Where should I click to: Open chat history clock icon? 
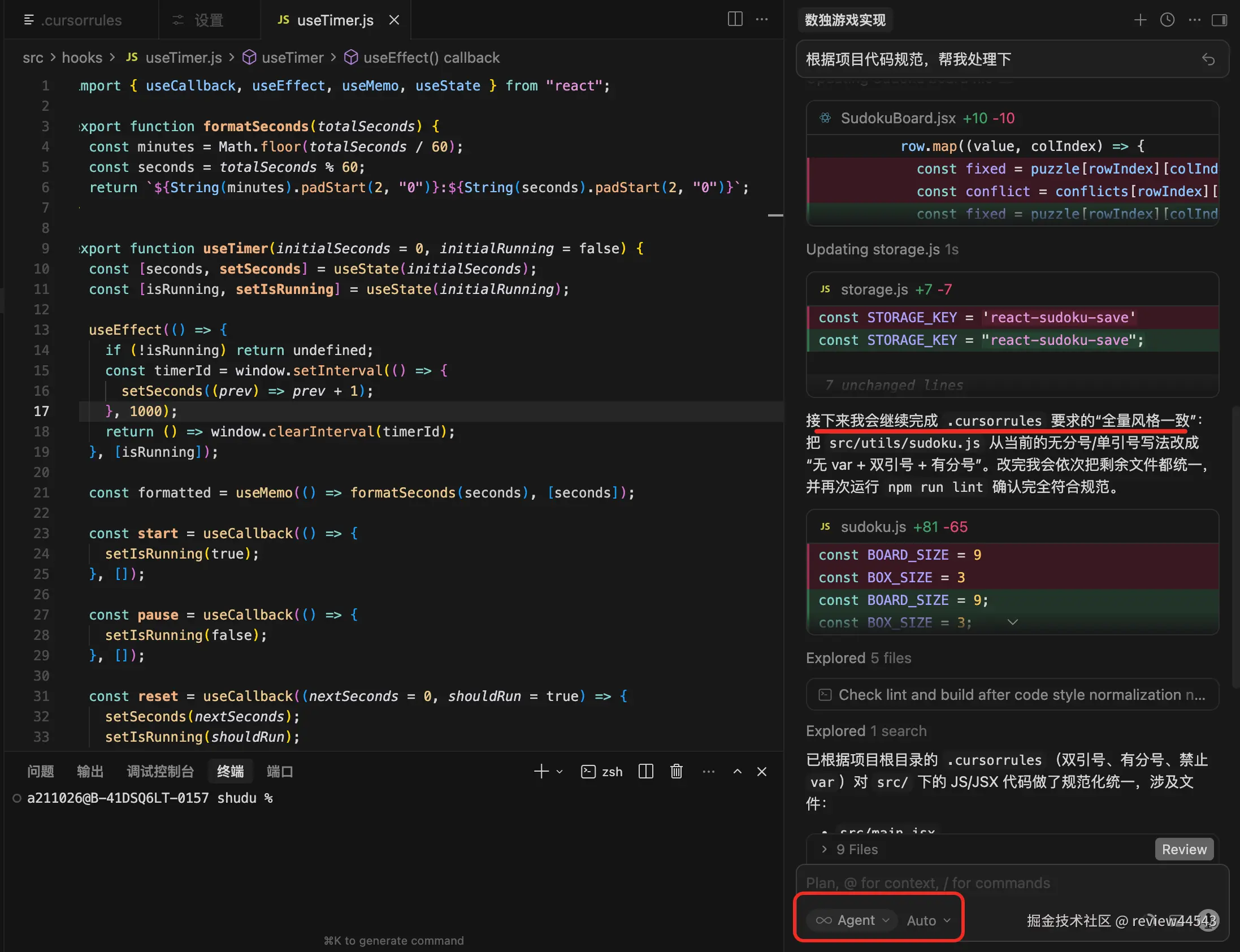pyautogui.click(x=1167, y=20)
